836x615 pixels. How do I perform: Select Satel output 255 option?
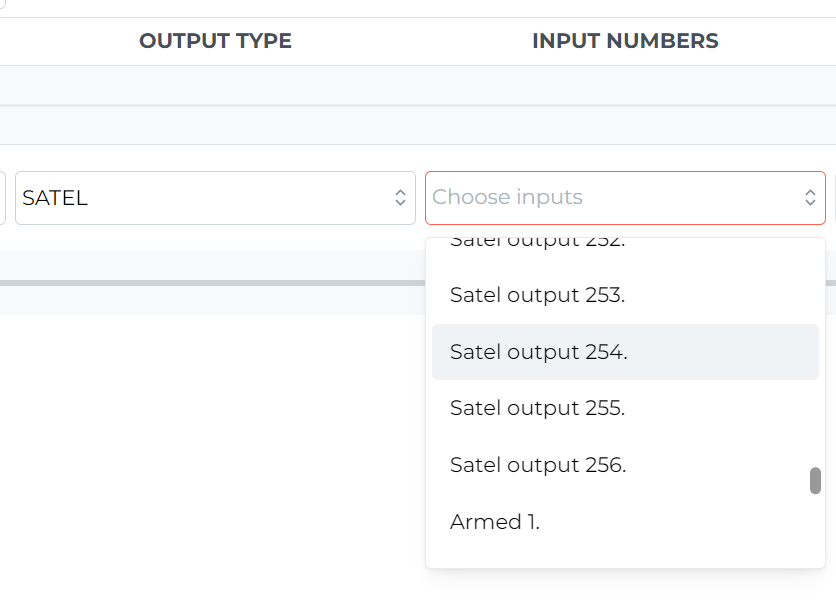click(x=625, y=408)
